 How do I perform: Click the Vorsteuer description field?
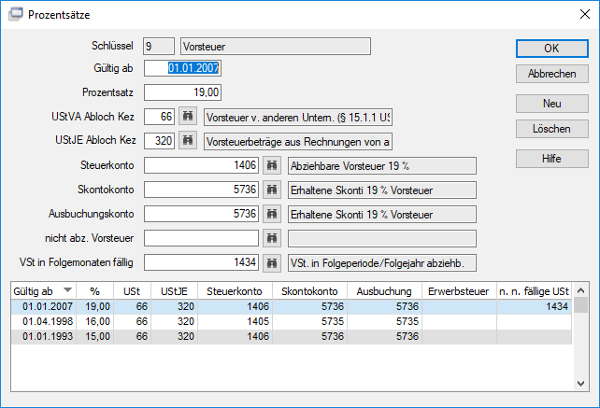pos(276,46)
